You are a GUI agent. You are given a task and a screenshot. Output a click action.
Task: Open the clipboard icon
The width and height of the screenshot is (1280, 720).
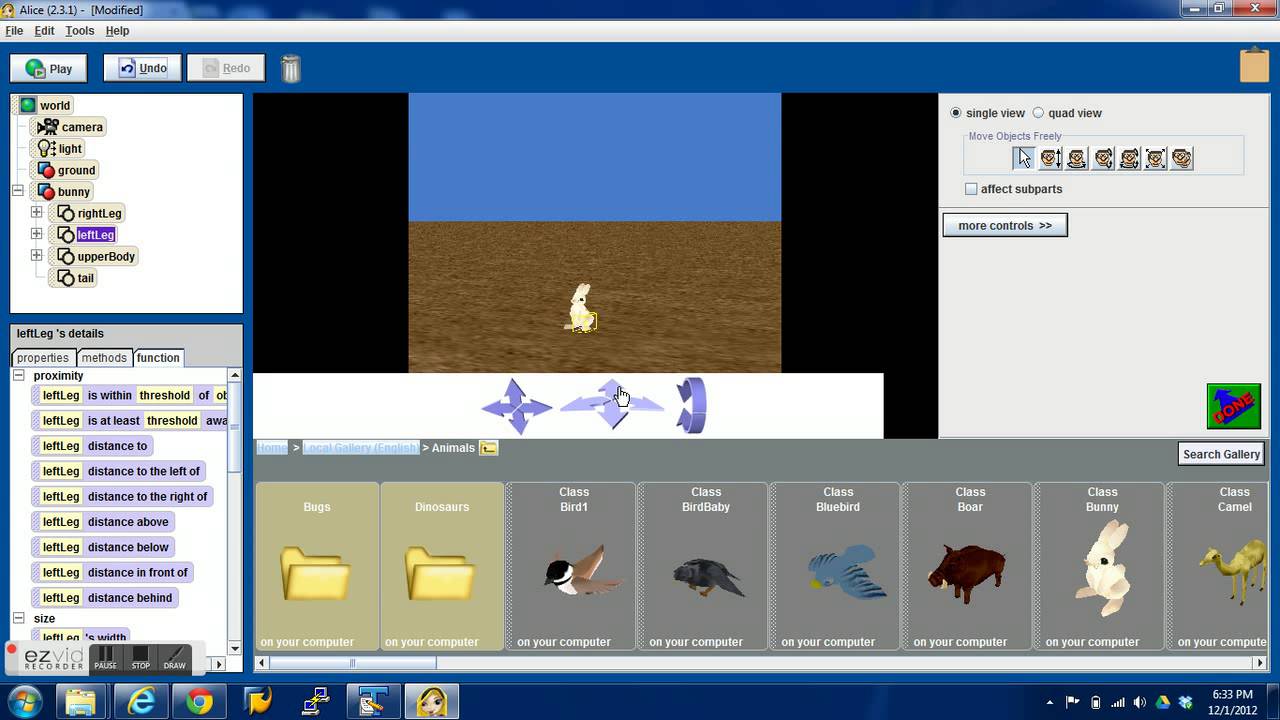tap(1254, 65)
